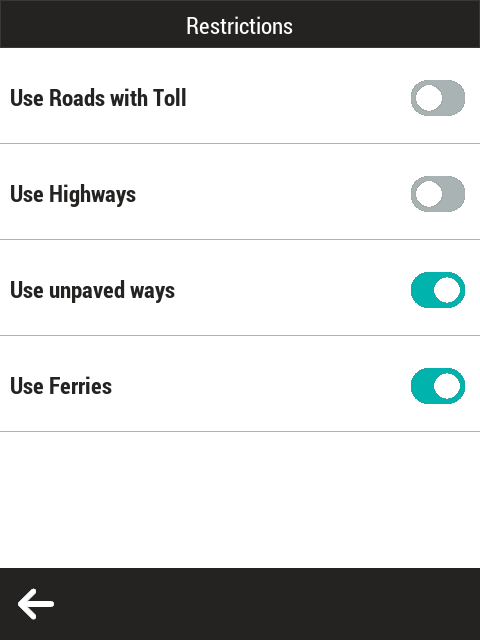Click grey track of the Highways toggle
Screen dimensions: 480x640
click(454, 194)
